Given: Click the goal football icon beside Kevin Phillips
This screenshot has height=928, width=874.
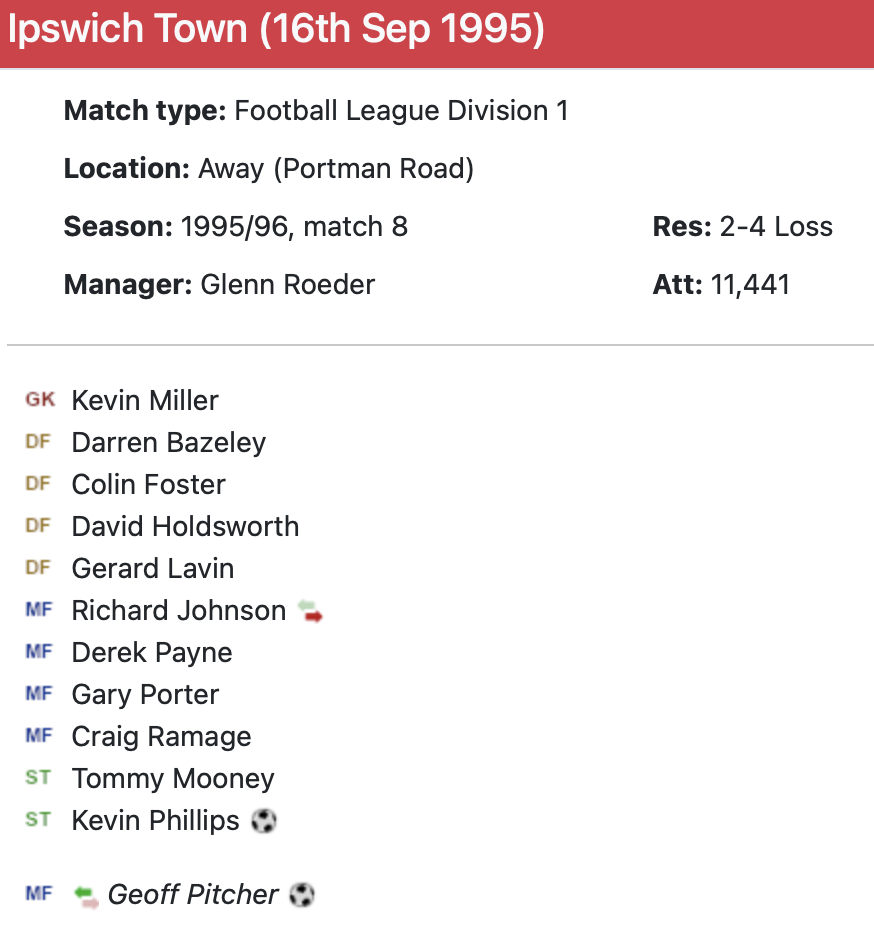Looking at the screenshot, I should (264, 821).
